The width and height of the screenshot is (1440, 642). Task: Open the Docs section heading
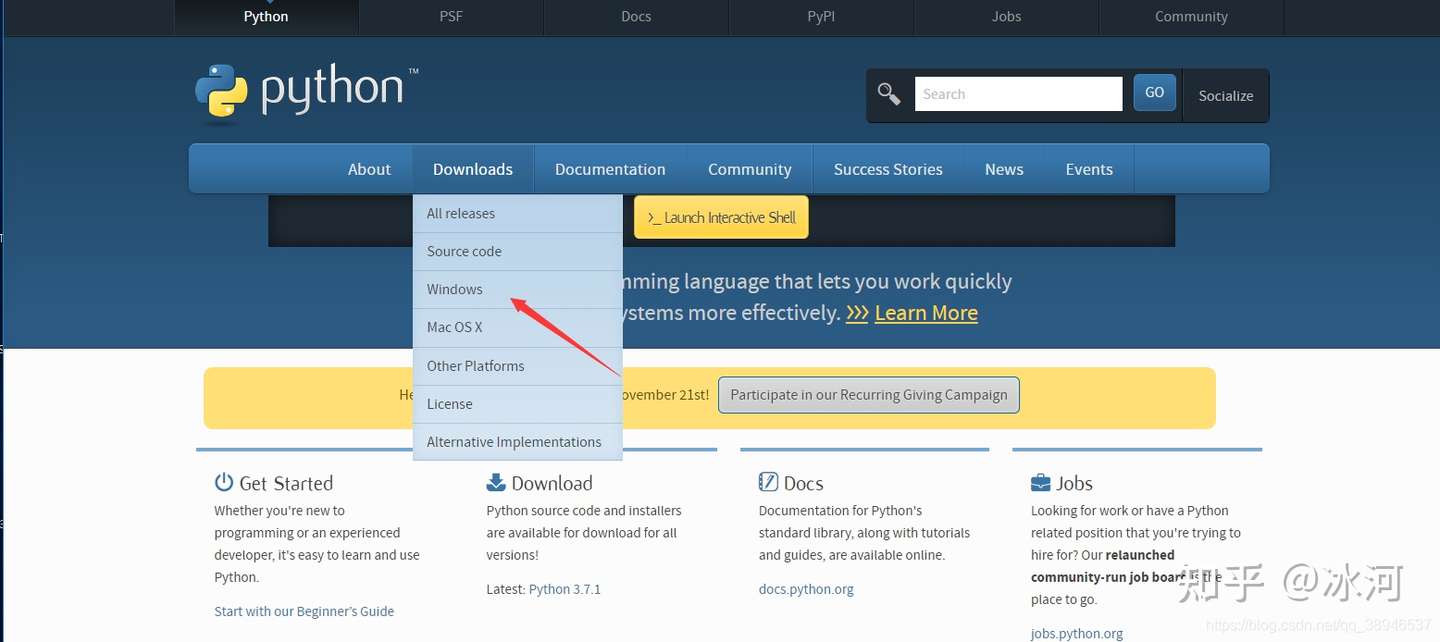804,483
